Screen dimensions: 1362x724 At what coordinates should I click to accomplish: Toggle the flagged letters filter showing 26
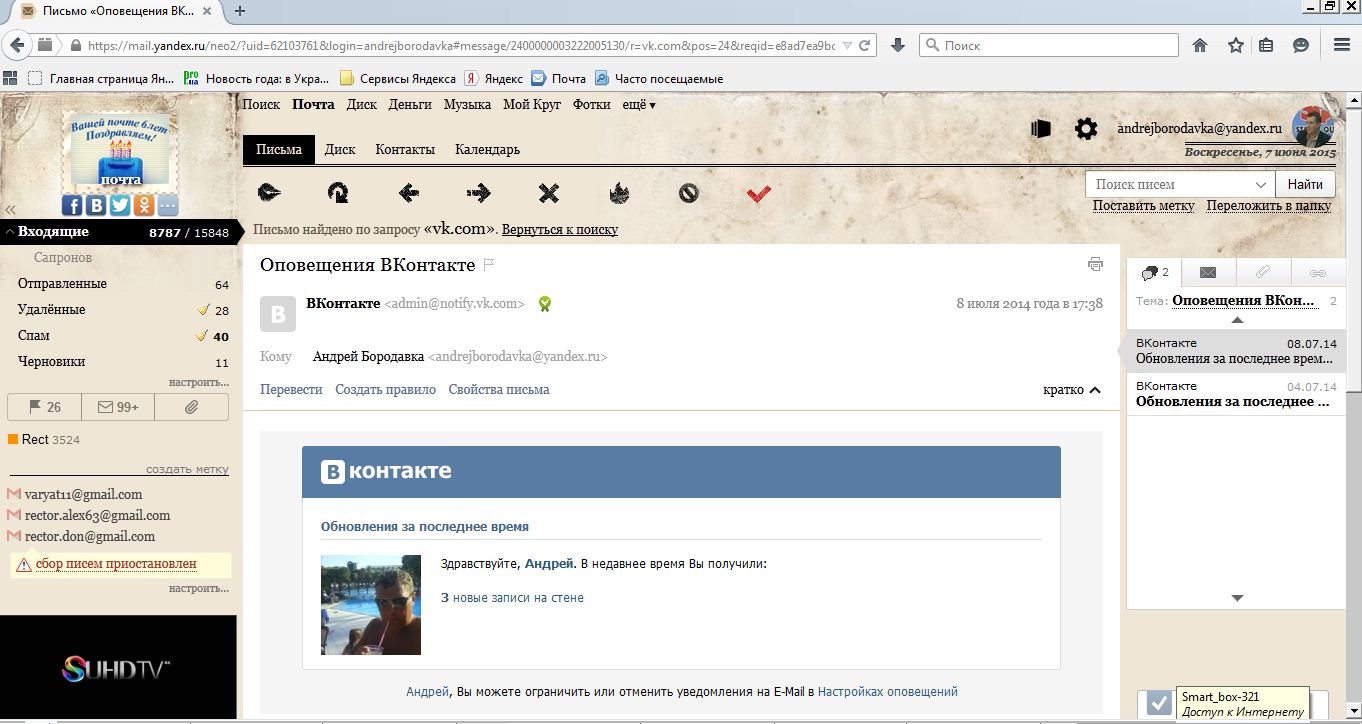pyautogui.click(x=45, y=407)
